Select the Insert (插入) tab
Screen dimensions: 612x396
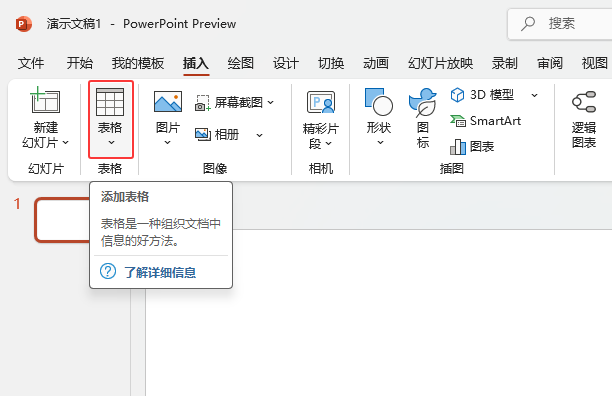[196, 63]
